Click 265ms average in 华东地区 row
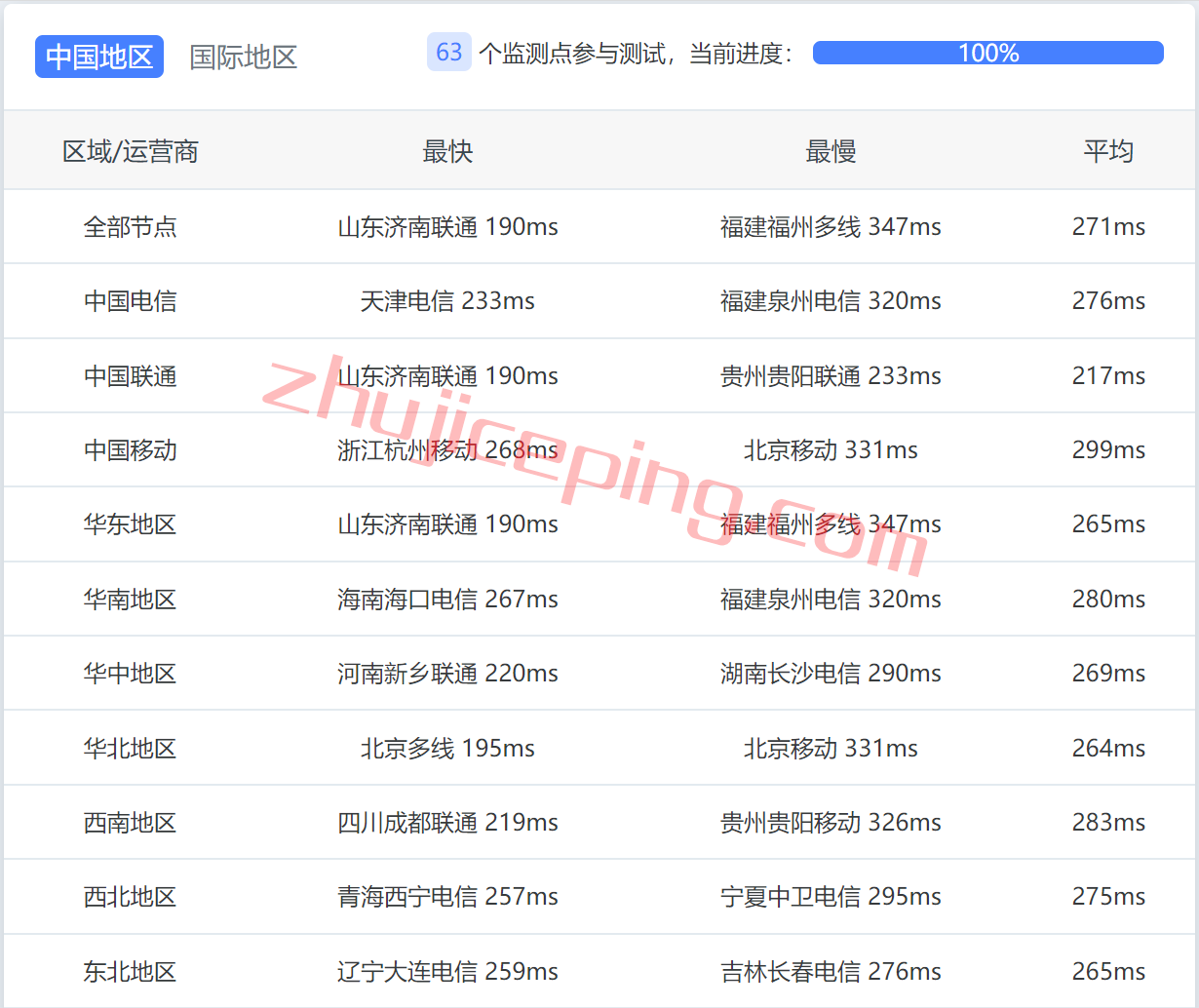 tap(1108, 524)
